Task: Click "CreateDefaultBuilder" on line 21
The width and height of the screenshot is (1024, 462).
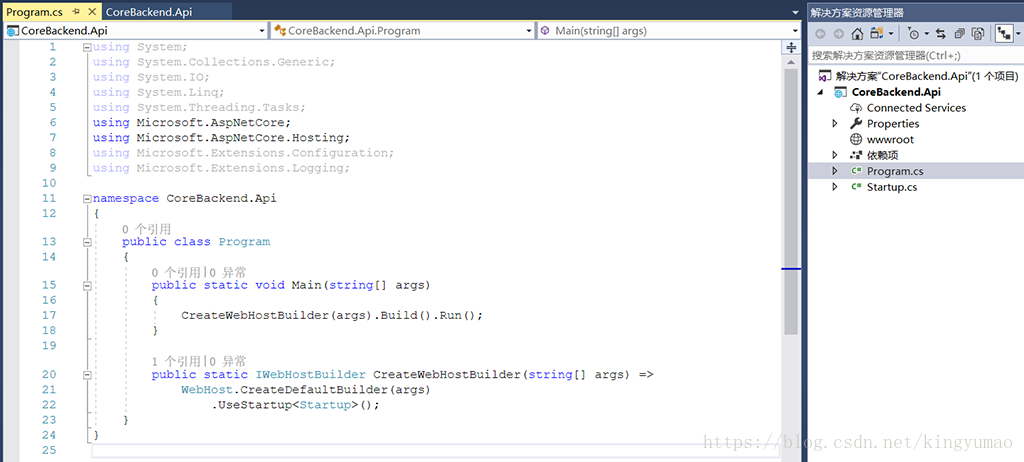Action: 313,390
